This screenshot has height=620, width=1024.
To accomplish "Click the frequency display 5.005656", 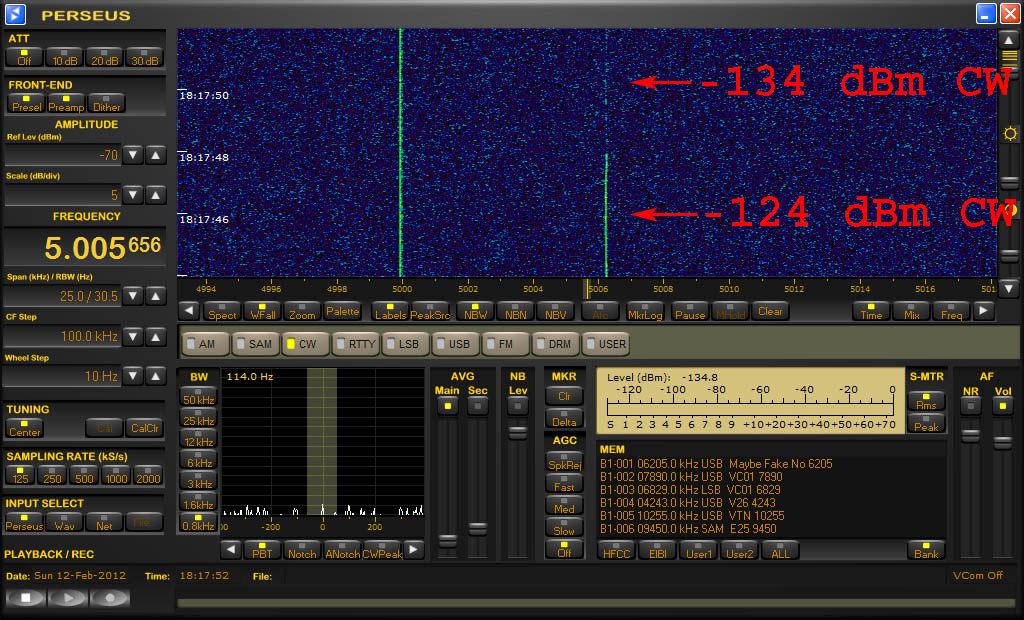I will tap(103, 247).
